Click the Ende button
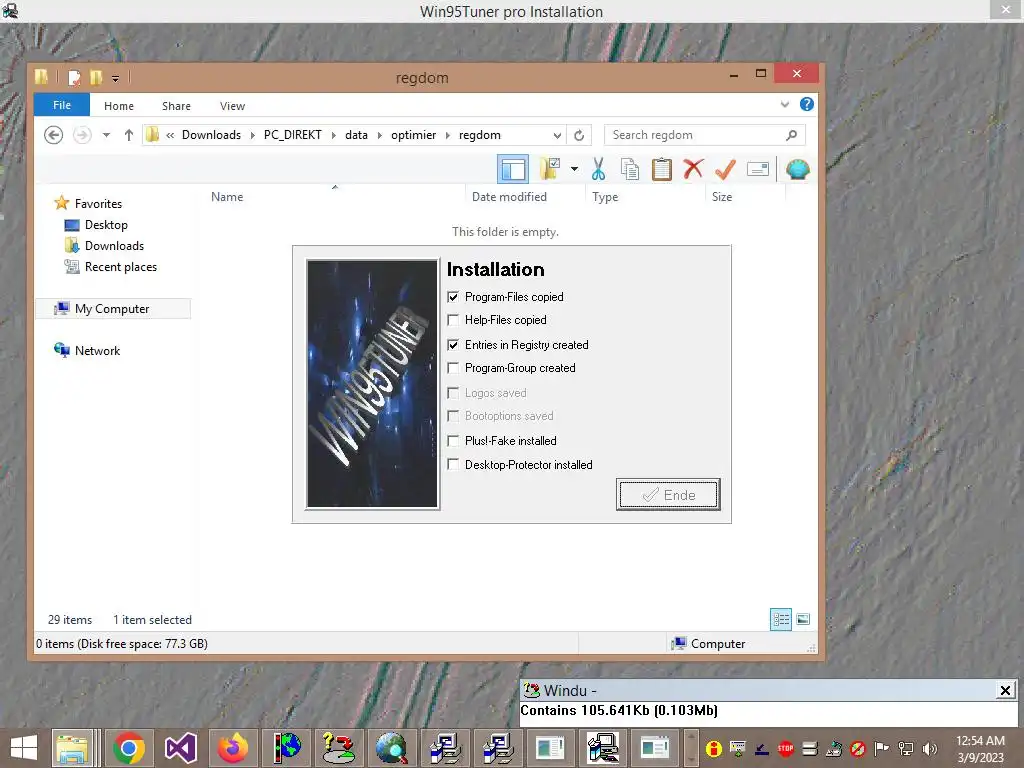Viewport: 1024px width, 768px height. [x=668, y=494]
